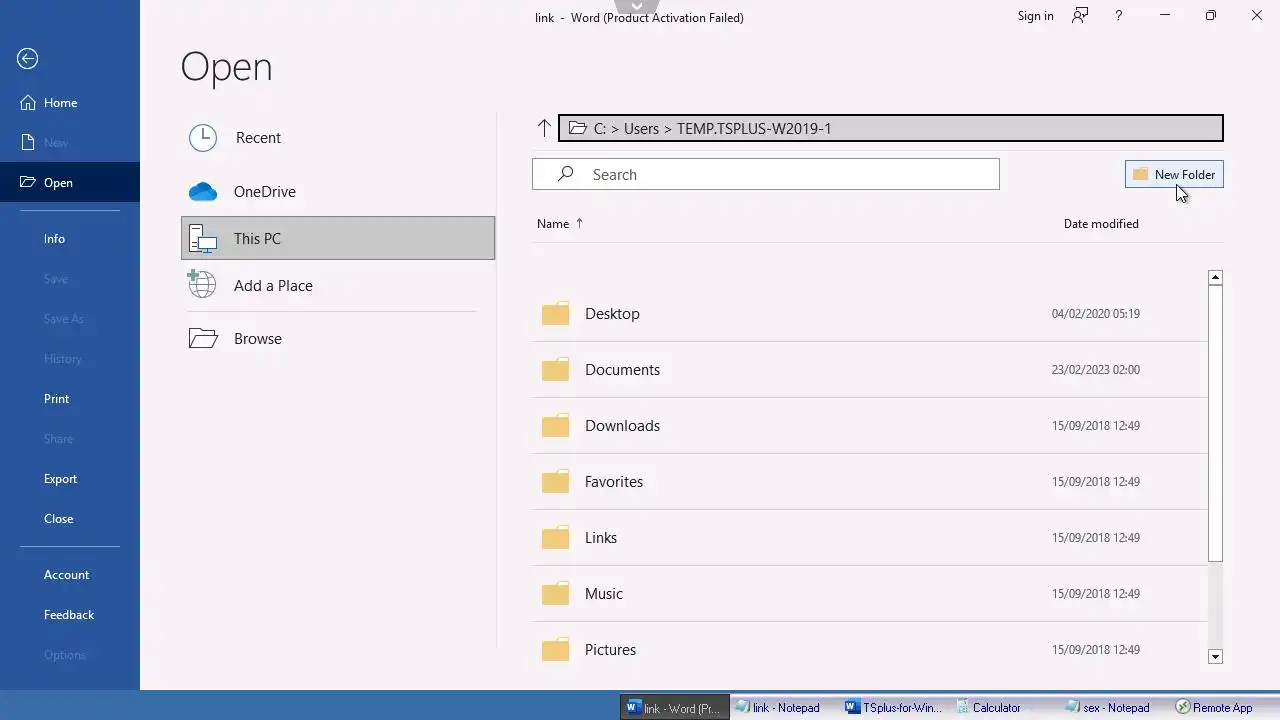Click the 23/02/2023 02:00 date for Documents
Viewport: 1280px width, 720px height.
click(1096, 370)
